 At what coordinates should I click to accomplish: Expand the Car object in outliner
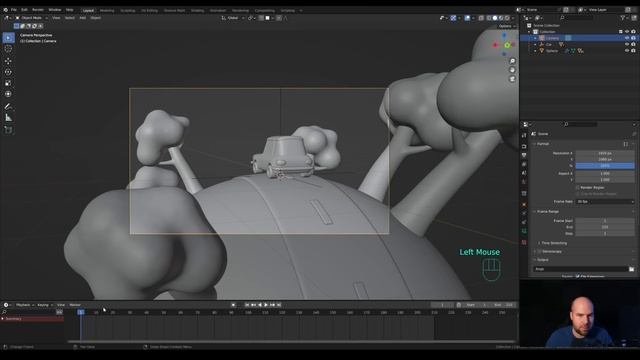pyautogui.click(x=536, y=44)
